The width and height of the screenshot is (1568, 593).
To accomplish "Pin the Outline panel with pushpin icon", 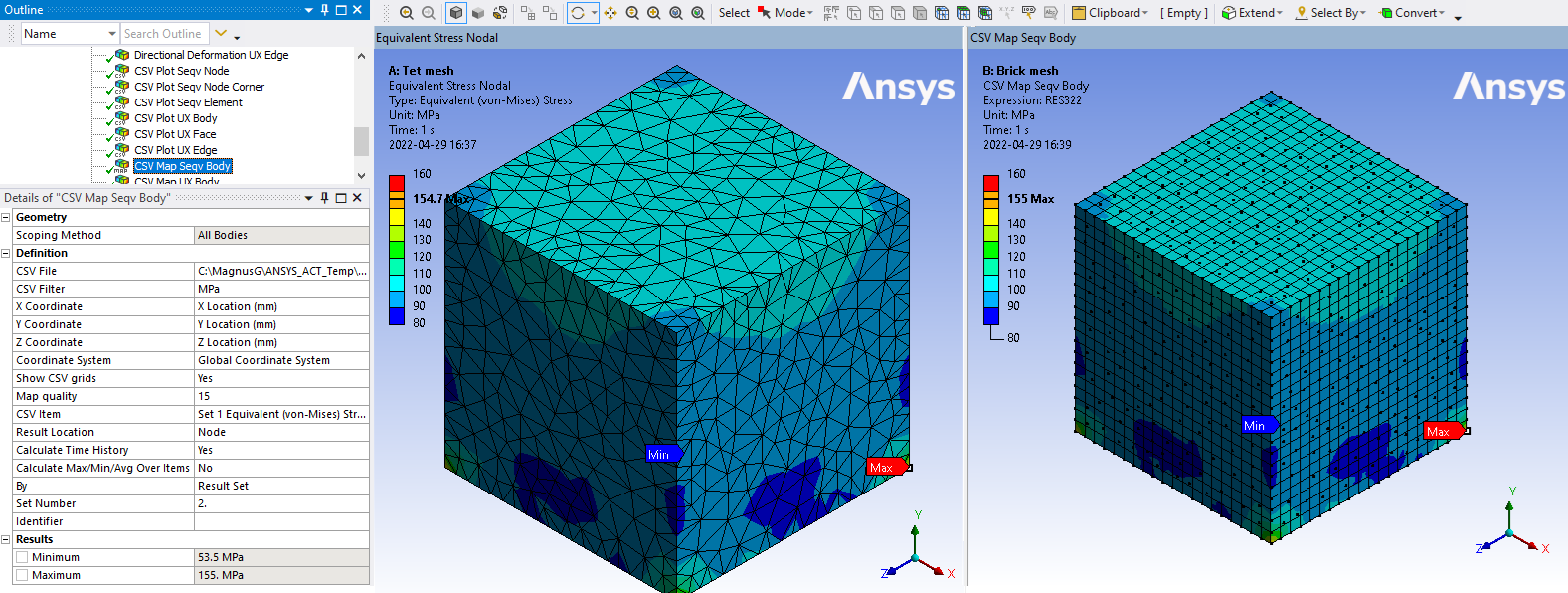I will point(324,9).
